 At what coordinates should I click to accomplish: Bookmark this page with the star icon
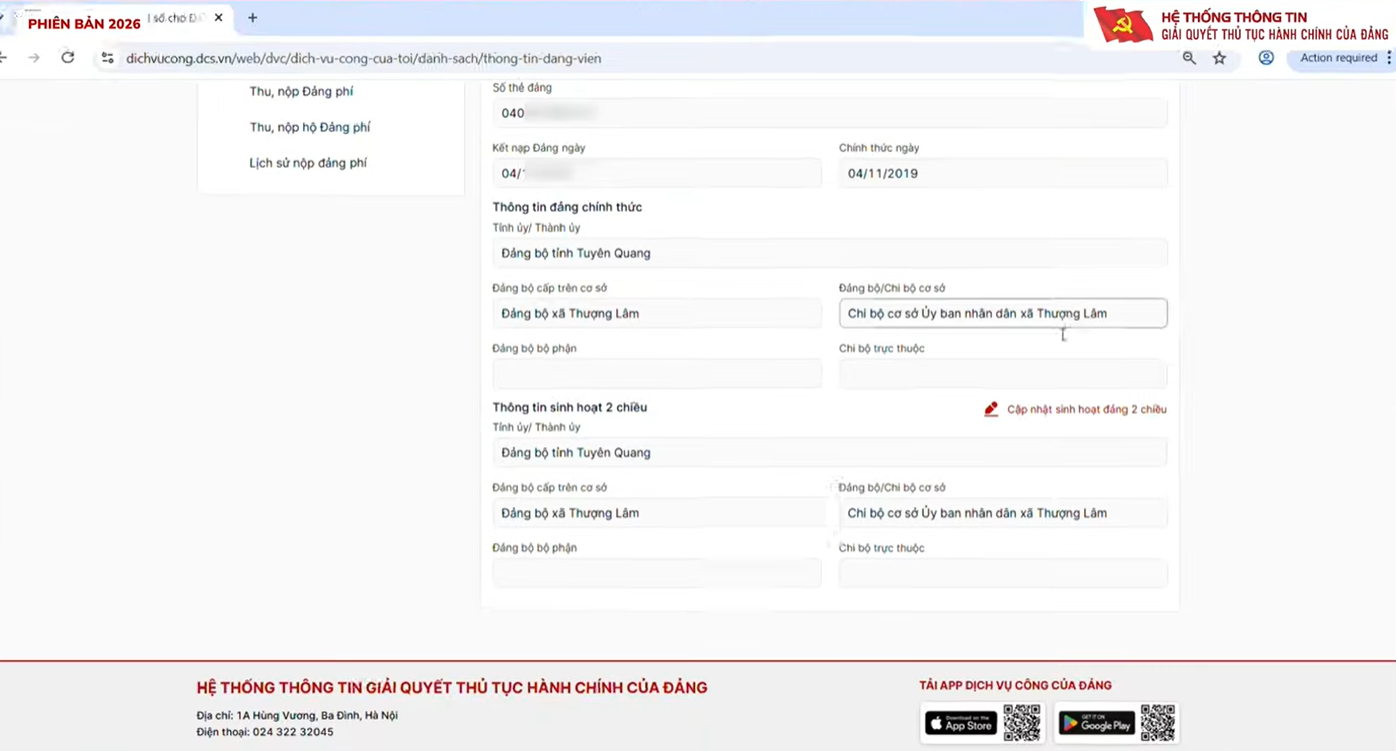[1219, 58]
